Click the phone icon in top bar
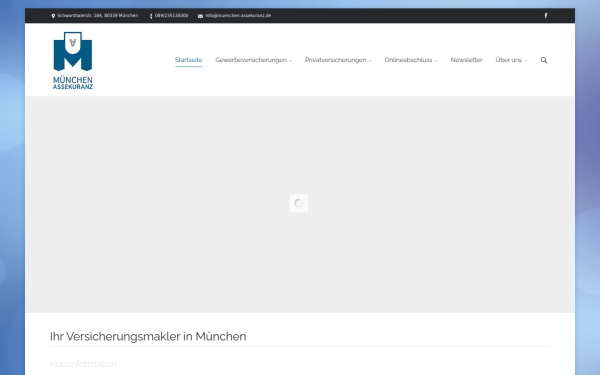This screenshot has width=600, height=375. click(x=151, y=16)
